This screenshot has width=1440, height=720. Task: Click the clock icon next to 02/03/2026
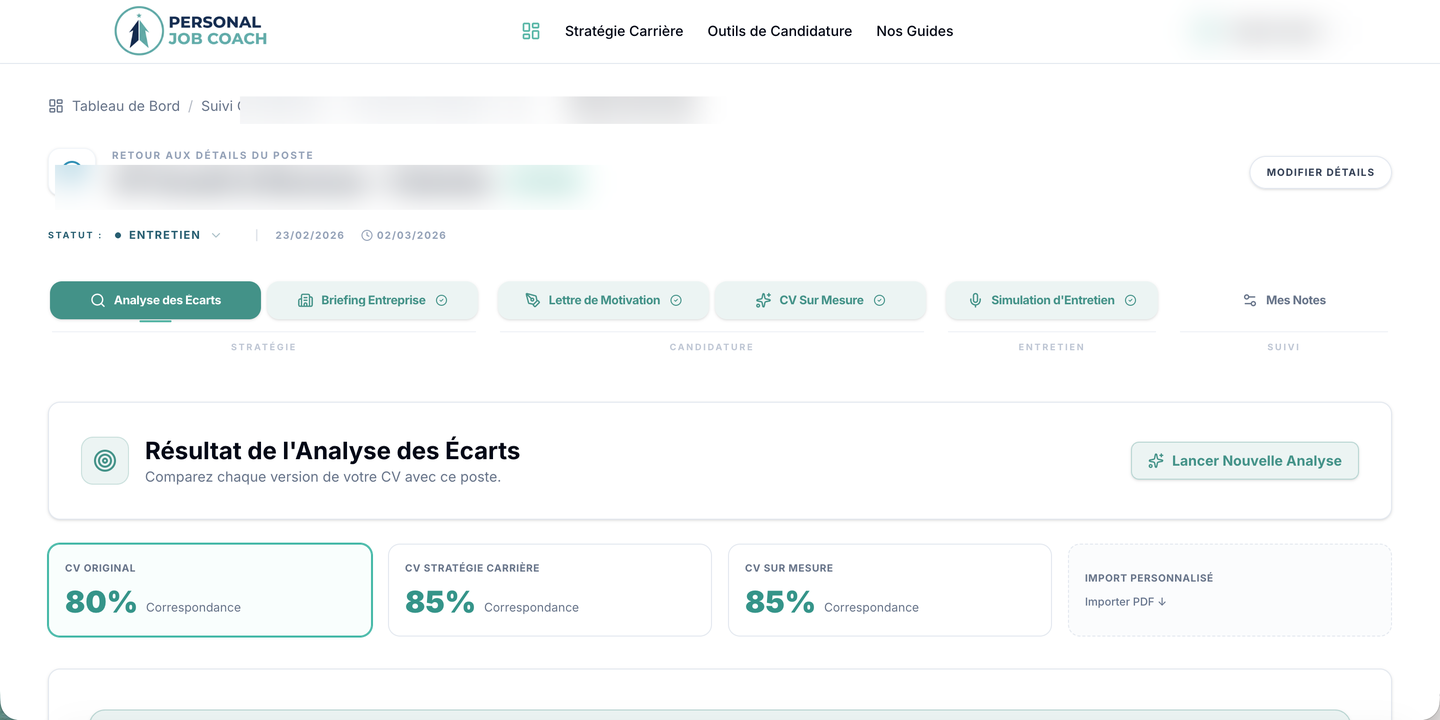367,236
